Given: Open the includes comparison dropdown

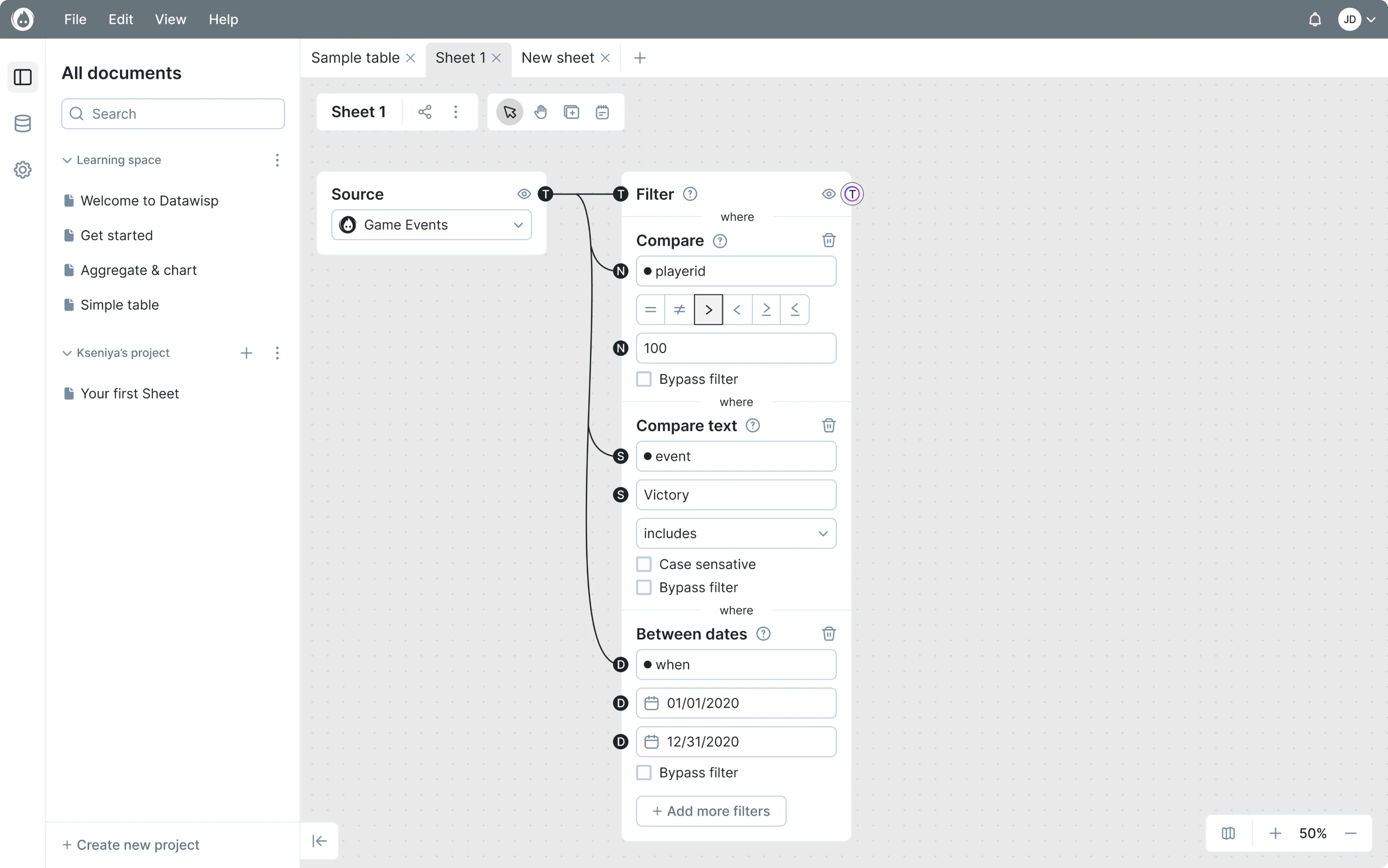Looking at the screenshot, I should (x=735, y=533).
